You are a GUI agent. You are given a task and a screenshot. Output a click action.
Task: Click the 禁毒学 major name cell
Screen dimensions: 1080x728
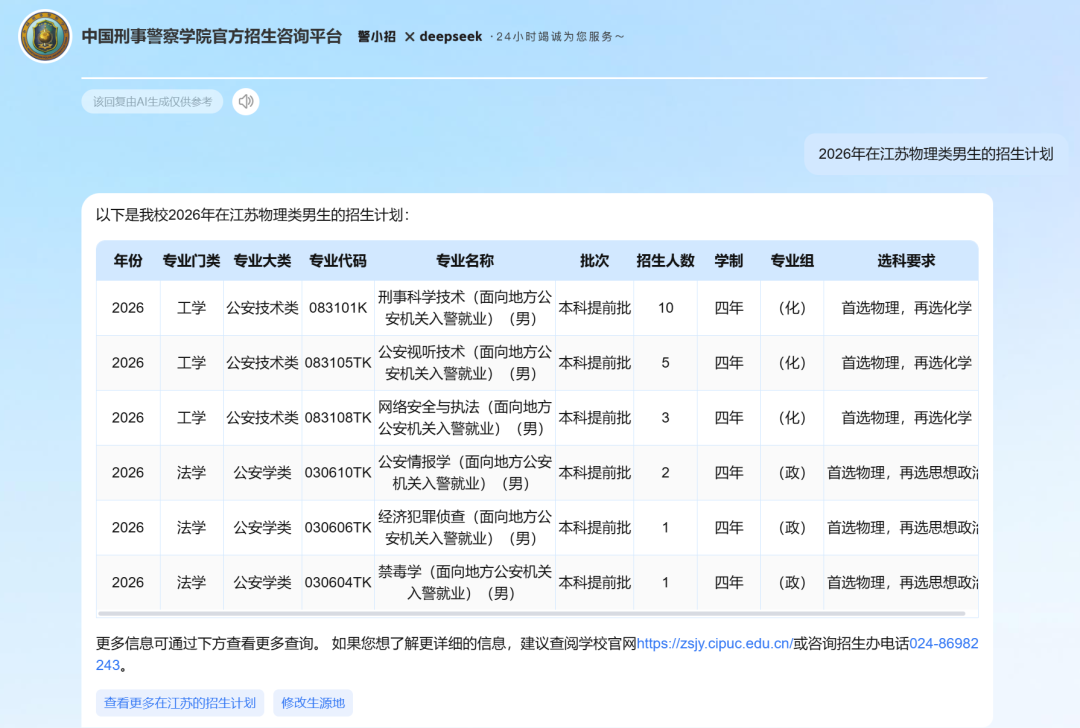465,583
